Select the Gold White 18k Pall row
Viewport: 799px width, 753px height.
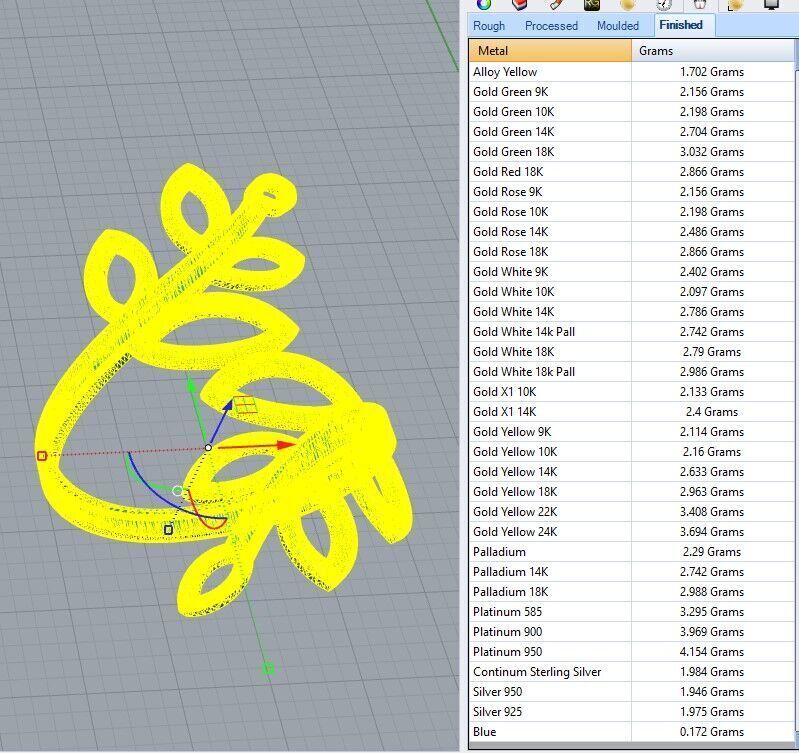(x=631, y=371)
